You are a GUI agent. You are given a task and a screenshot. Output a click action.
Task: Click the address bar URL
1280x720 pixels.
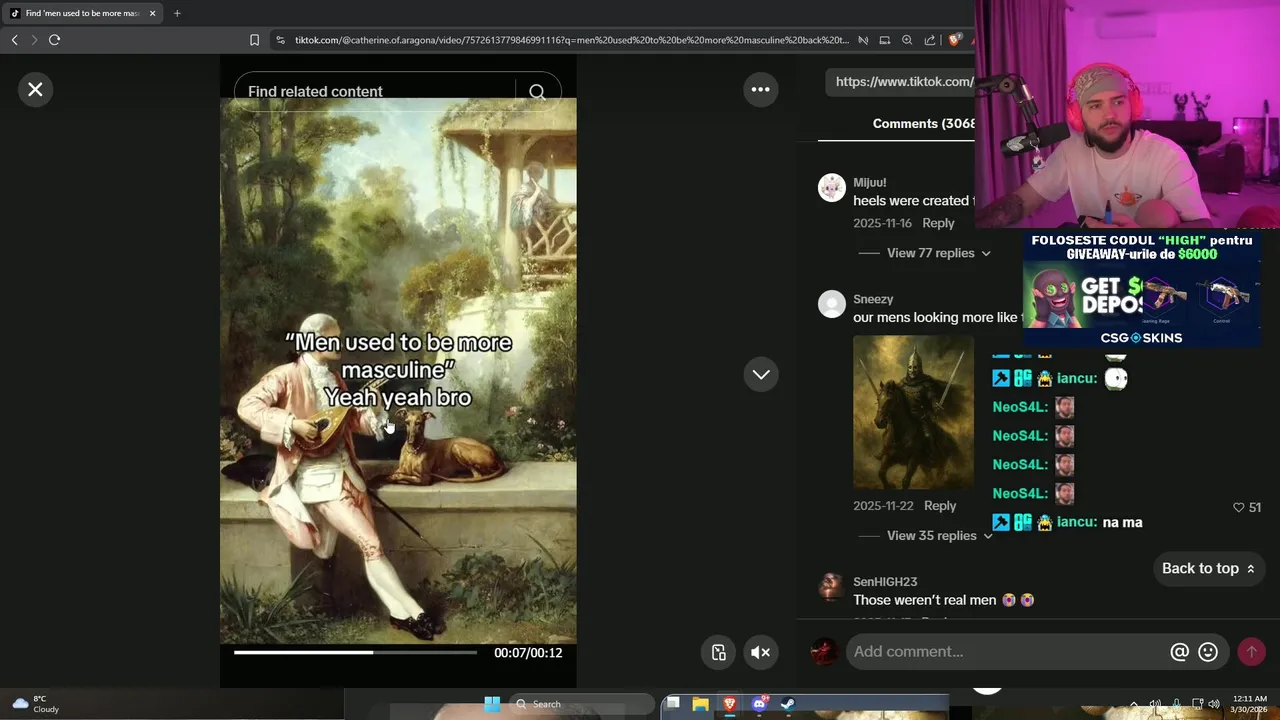(x=571, y=40)
